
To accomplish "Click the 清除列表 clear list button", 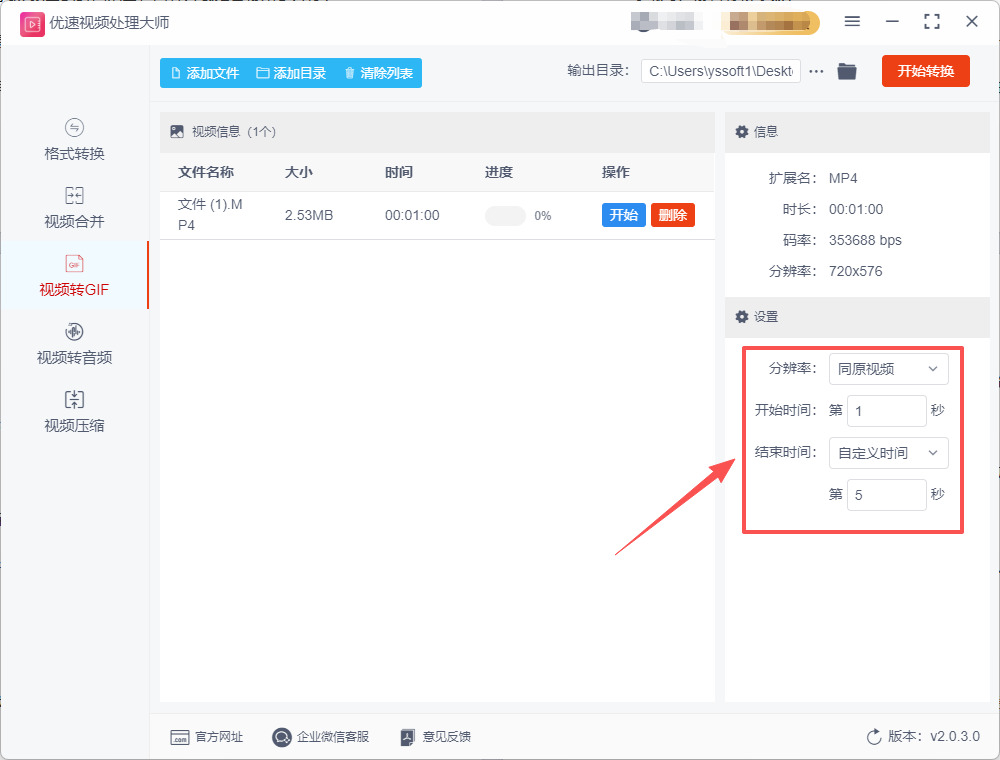I will (379, 73).
